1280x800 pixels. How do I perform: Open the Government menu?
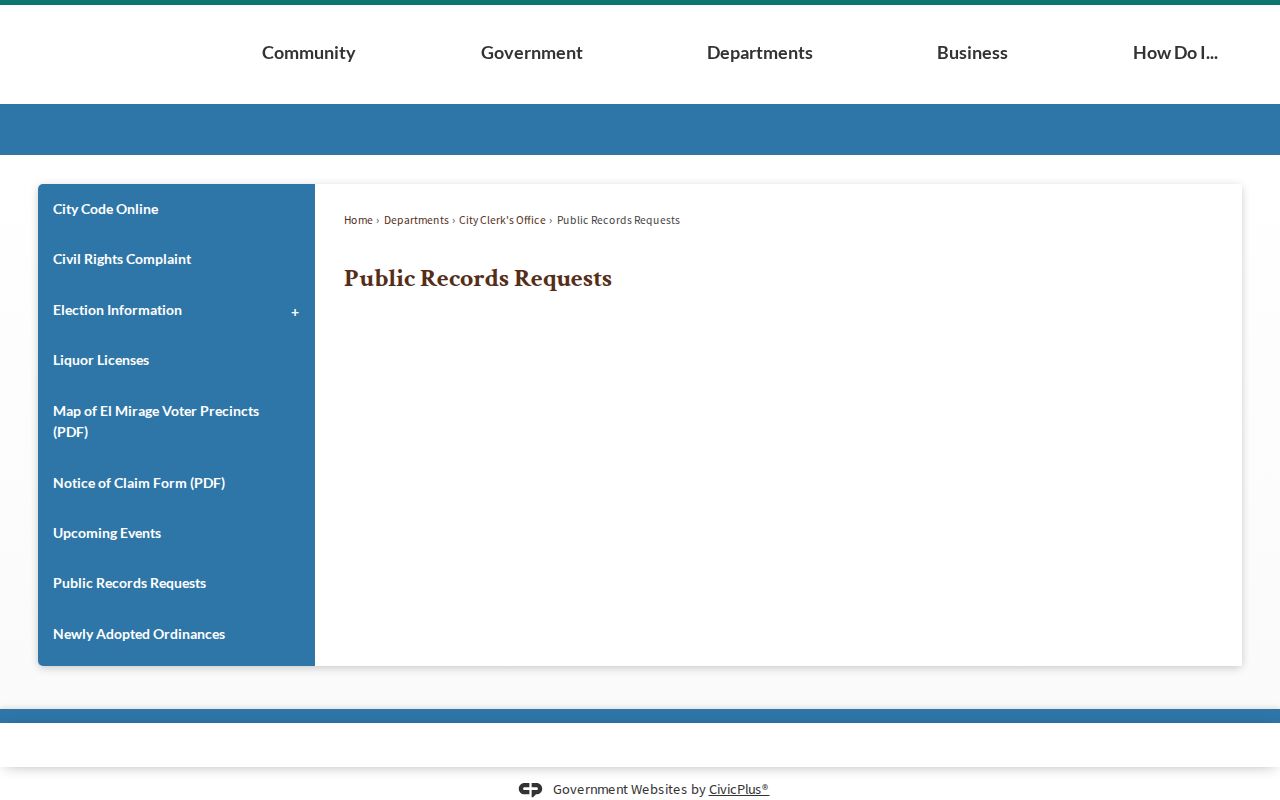531,53
